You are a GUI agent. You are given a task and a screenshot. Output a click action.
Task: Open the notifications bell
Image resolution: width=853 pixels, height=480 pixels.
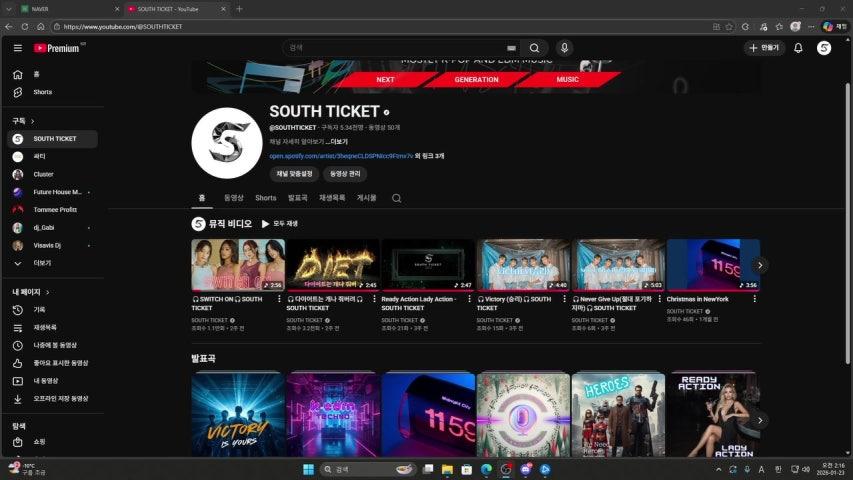pos(798,48)
